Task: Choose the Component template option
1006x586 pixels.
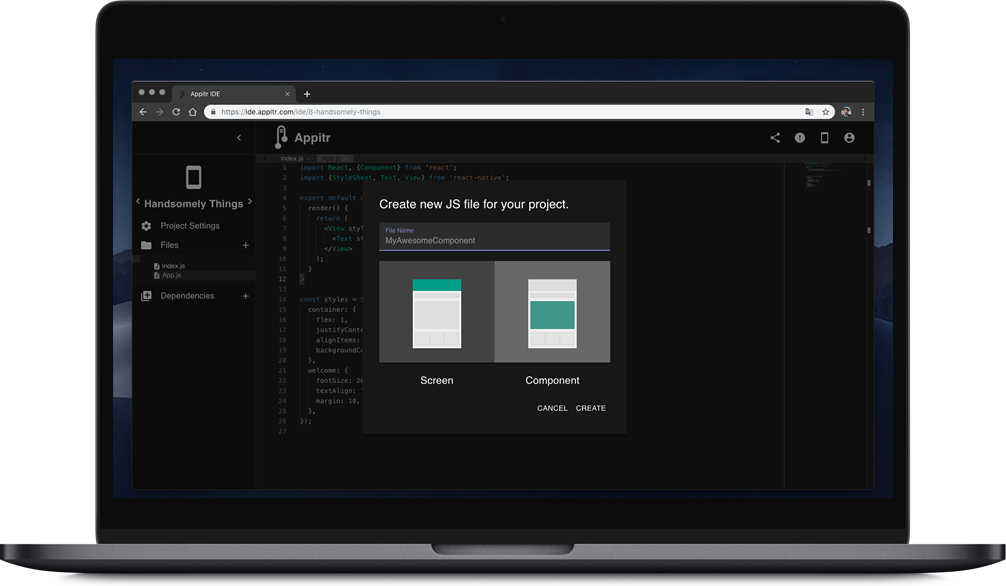Action: (x=552, y=312)
